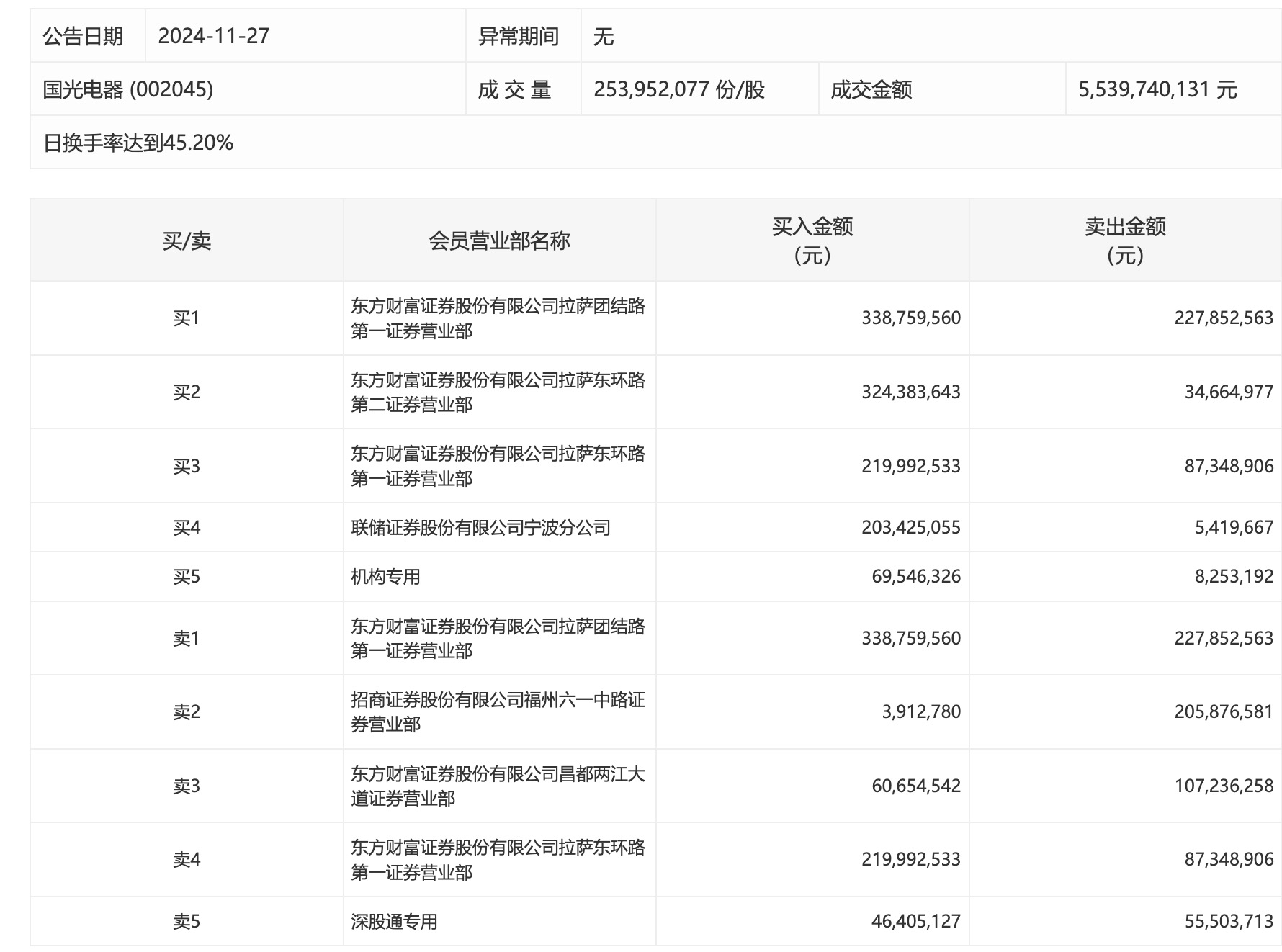Viewport: 1282px width, 952px height.
Task: Click 拉萨东环路第二证券营业部 branch name
Action: (x=498, y=392)
